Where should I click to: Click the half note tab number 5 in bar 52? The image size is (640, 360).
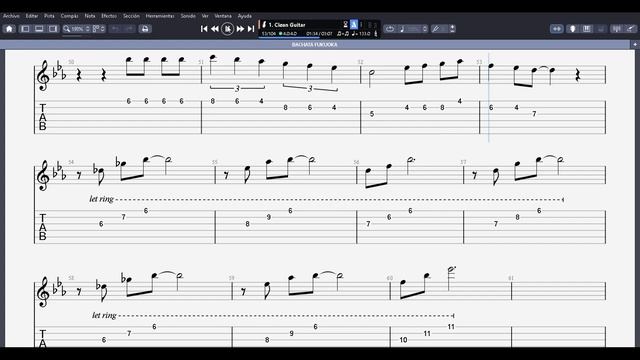(x=372, y=114)
